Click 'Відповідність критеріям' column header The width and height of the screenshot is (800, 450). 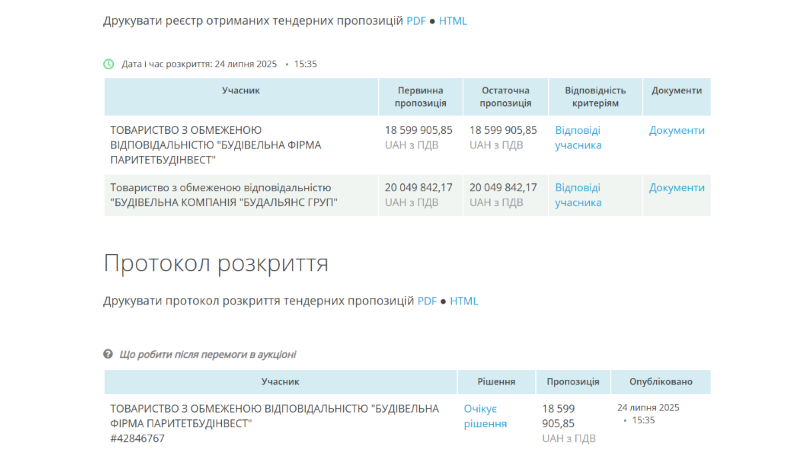597,97
